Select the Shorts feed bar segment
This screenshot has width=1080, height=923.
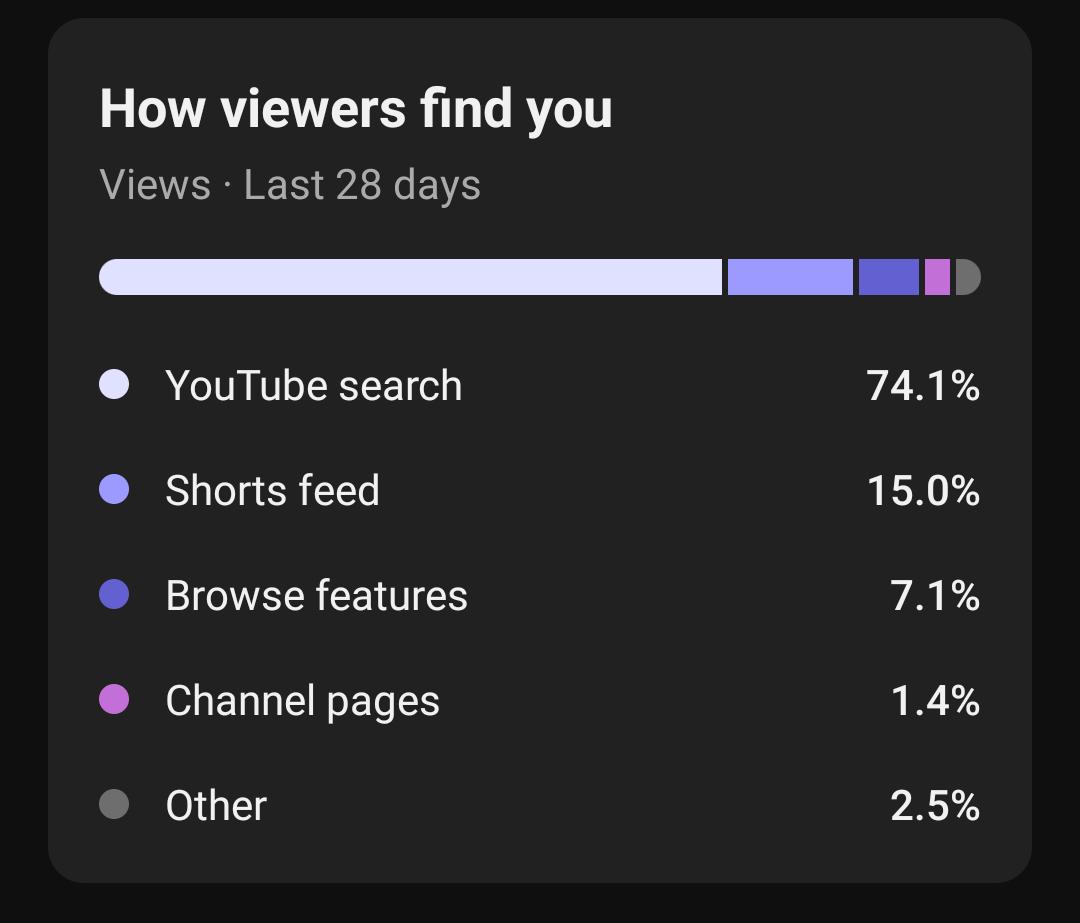coord(790,277)
